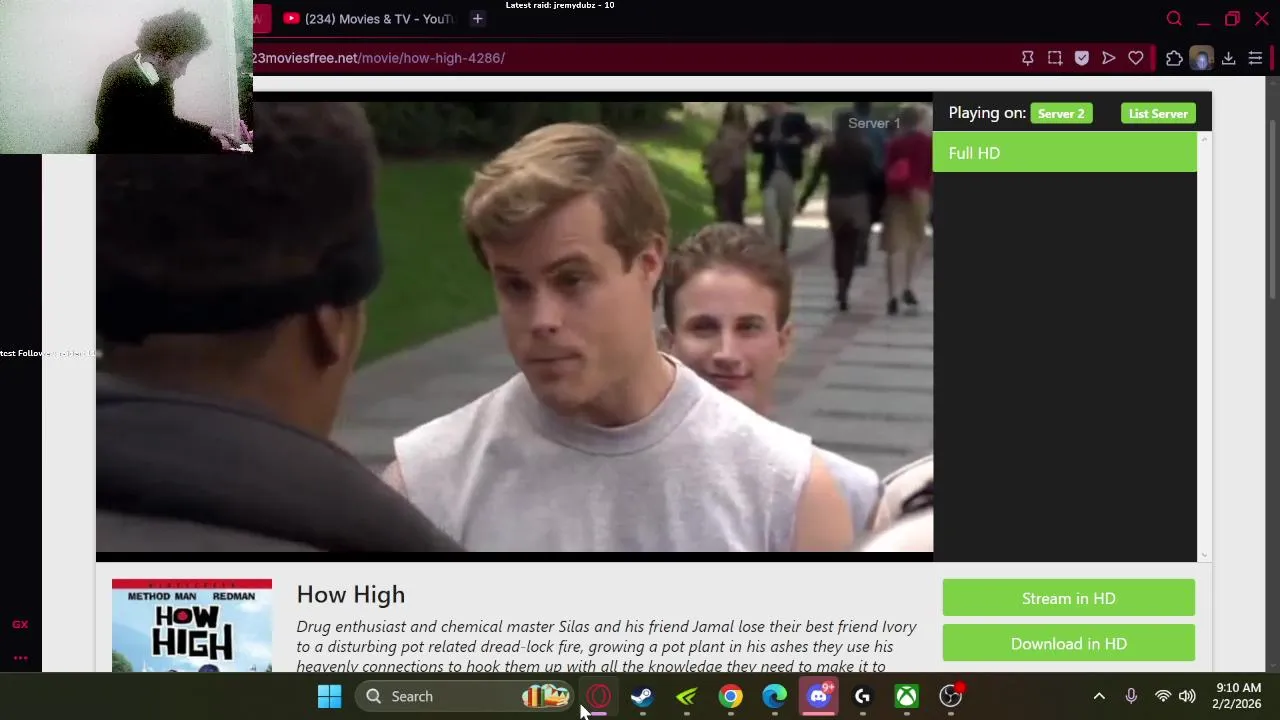
Task: Open Opera GX from the taskbar
Action: [x=598, y=696]
